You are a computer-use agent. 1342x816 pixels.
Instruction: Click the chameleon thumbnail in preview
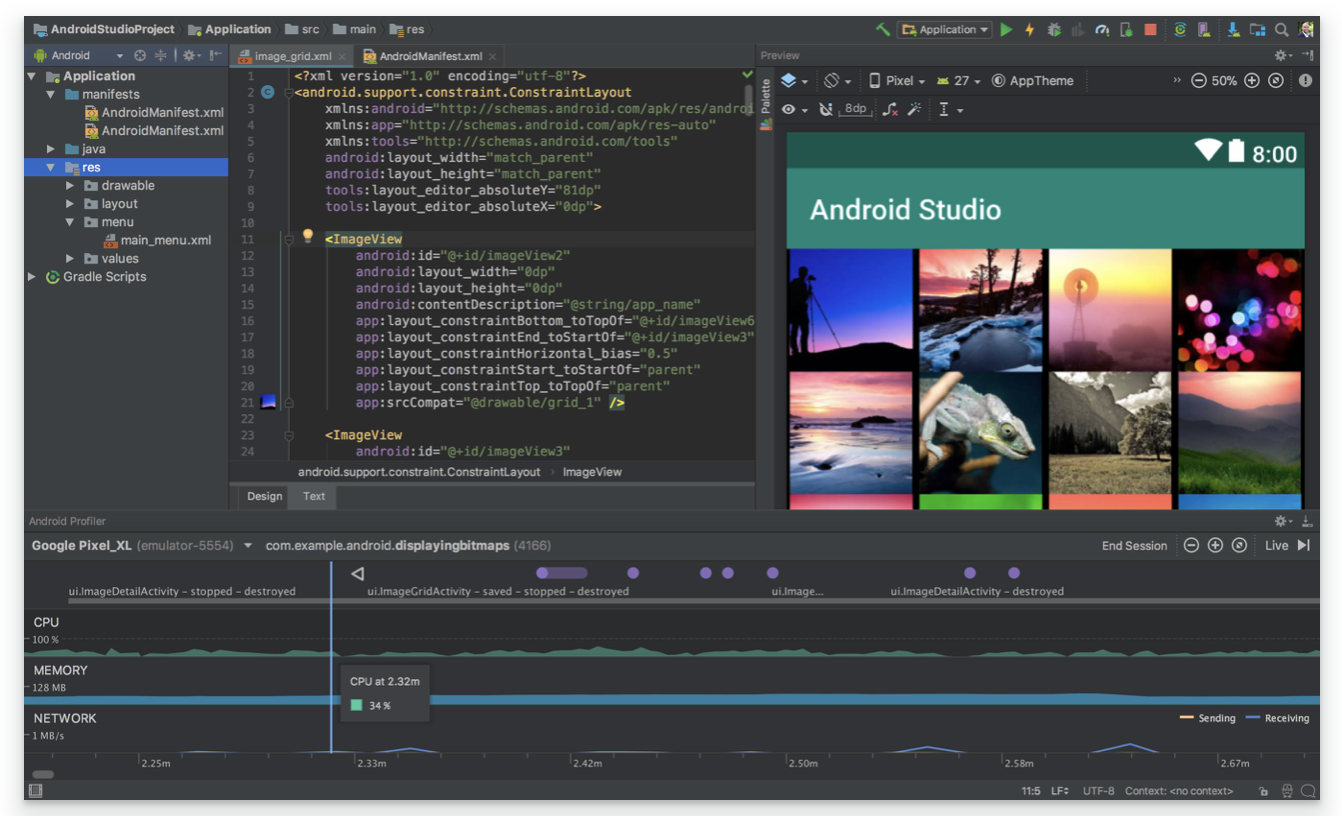point(982,433)
